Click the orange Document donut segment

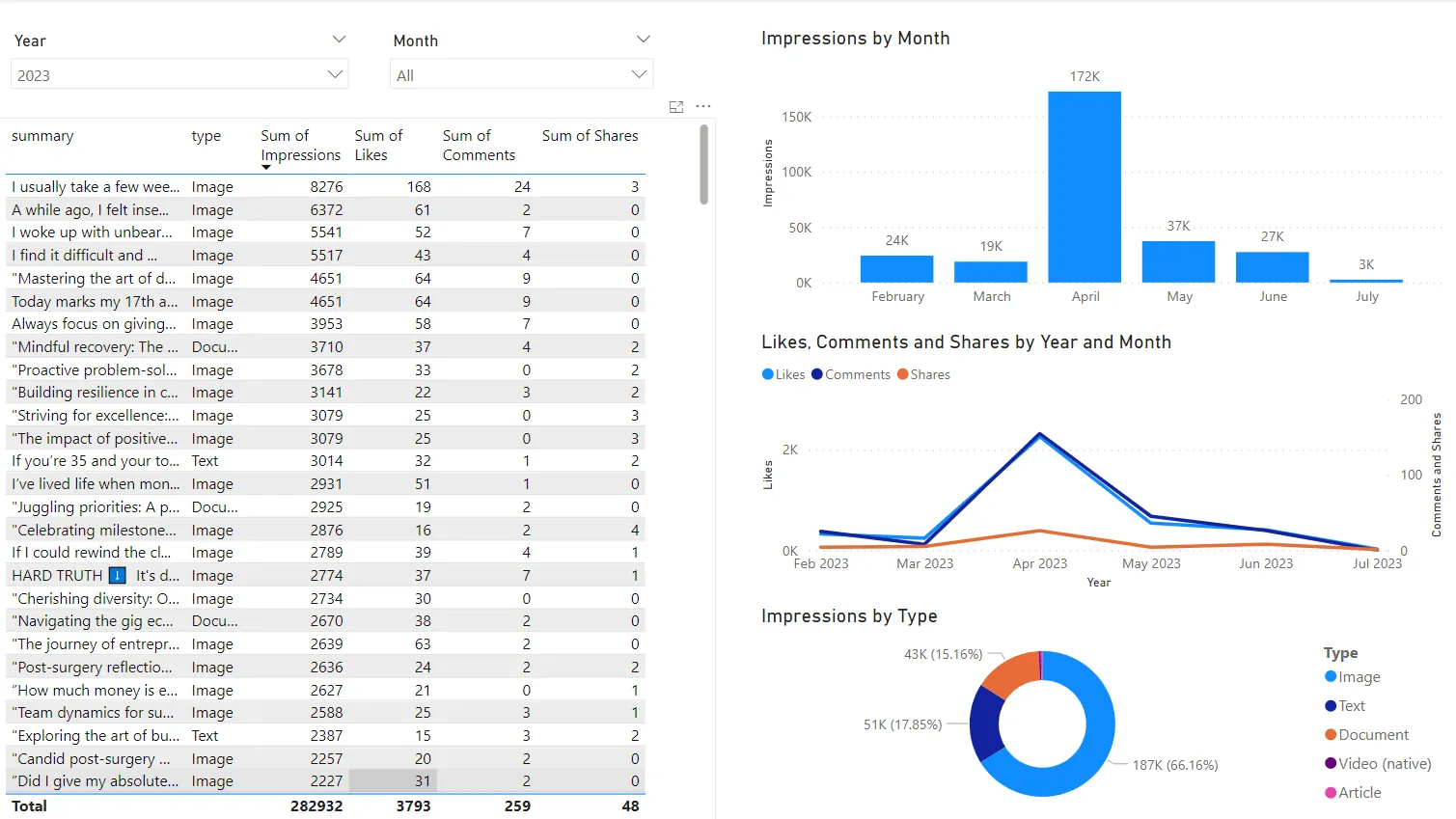coord(1013,671)
